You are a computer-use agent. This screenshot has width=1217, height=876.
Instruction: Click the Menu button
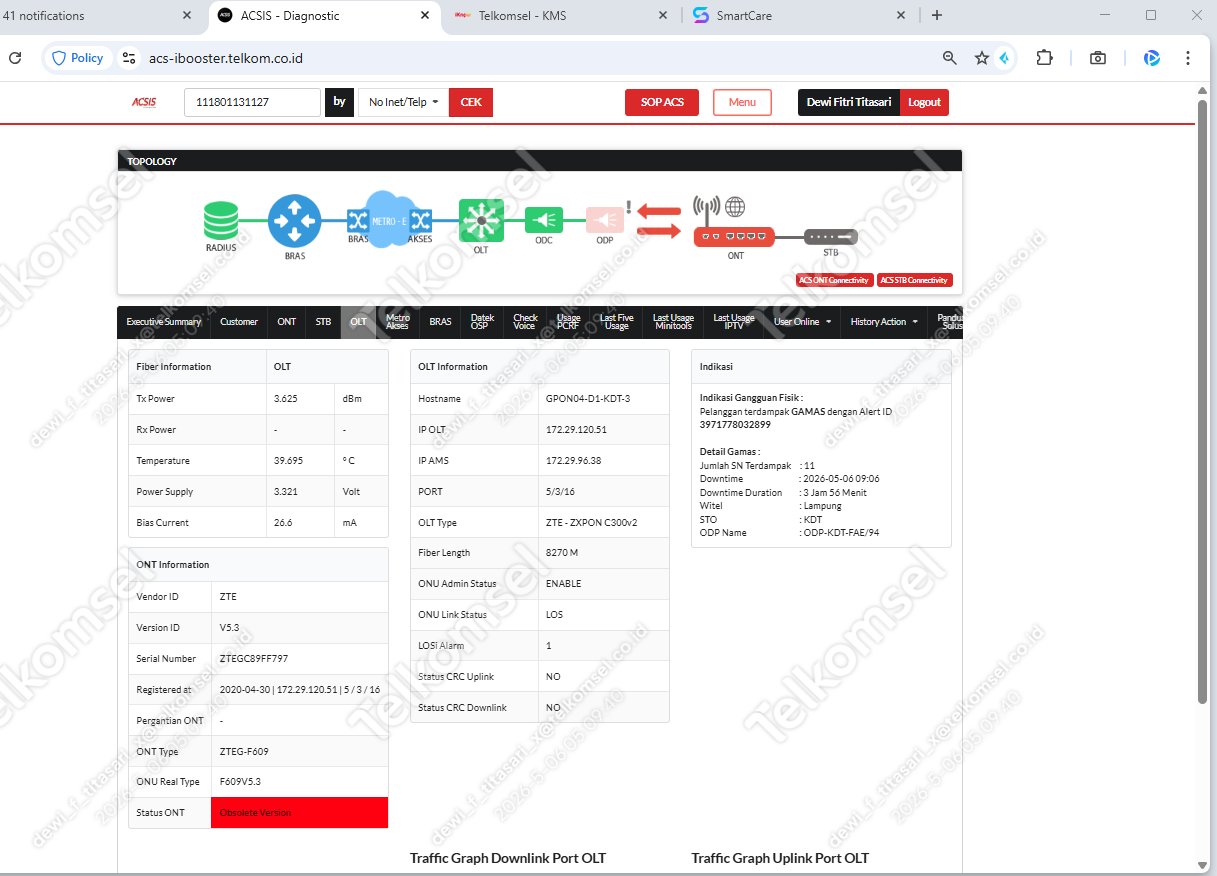point(742,102)
